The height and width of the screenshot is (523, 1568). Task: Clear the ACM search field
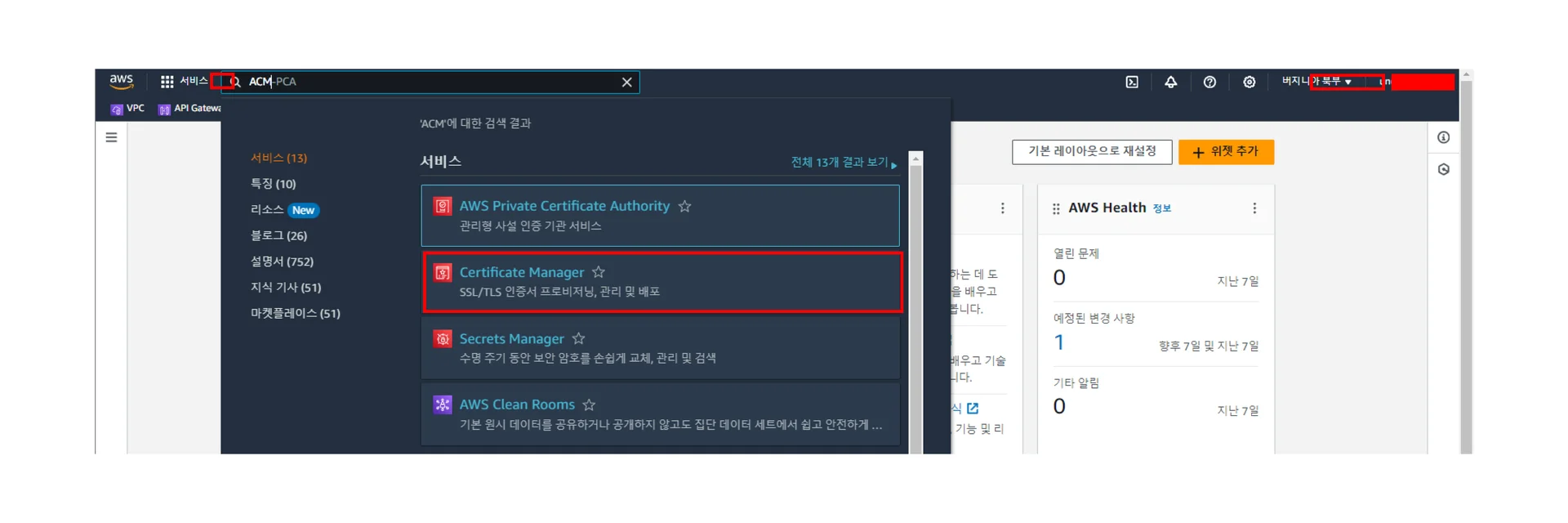click(626, 83)
